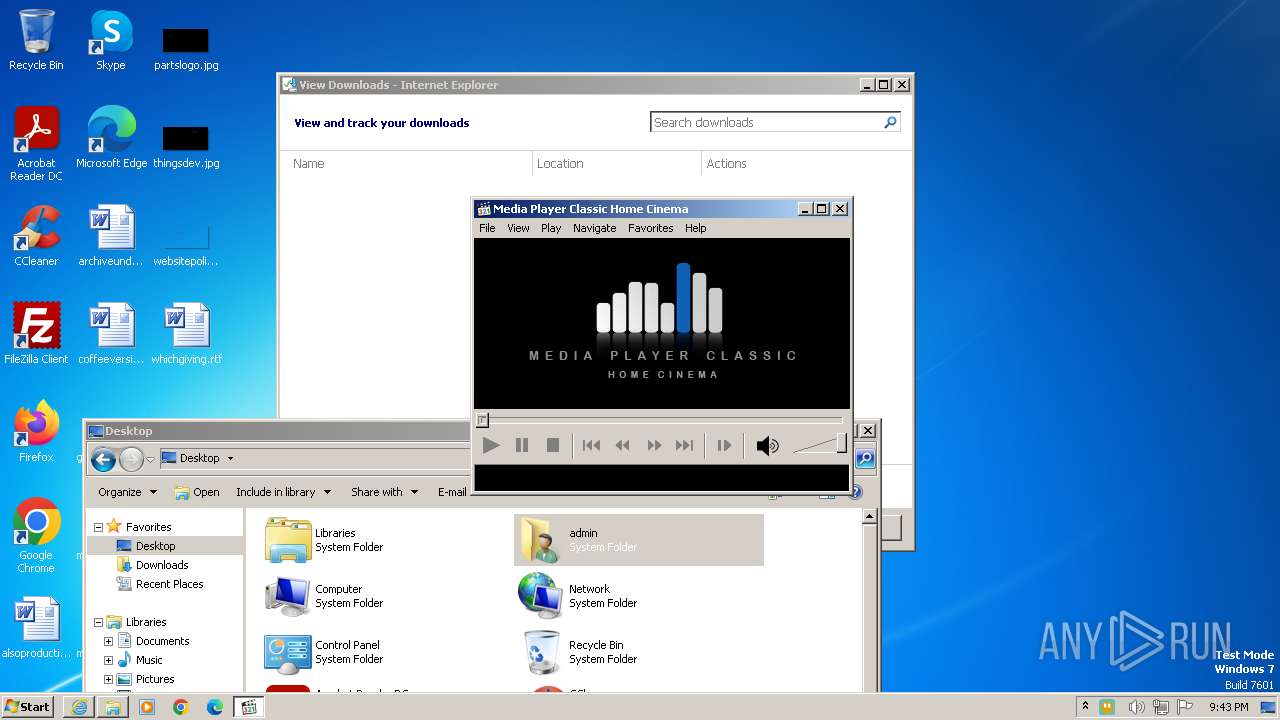Screen dimensions: 1280x720
Task: Open the recent pages dropdown arrow in Explorer
Action: click(150, 459)
